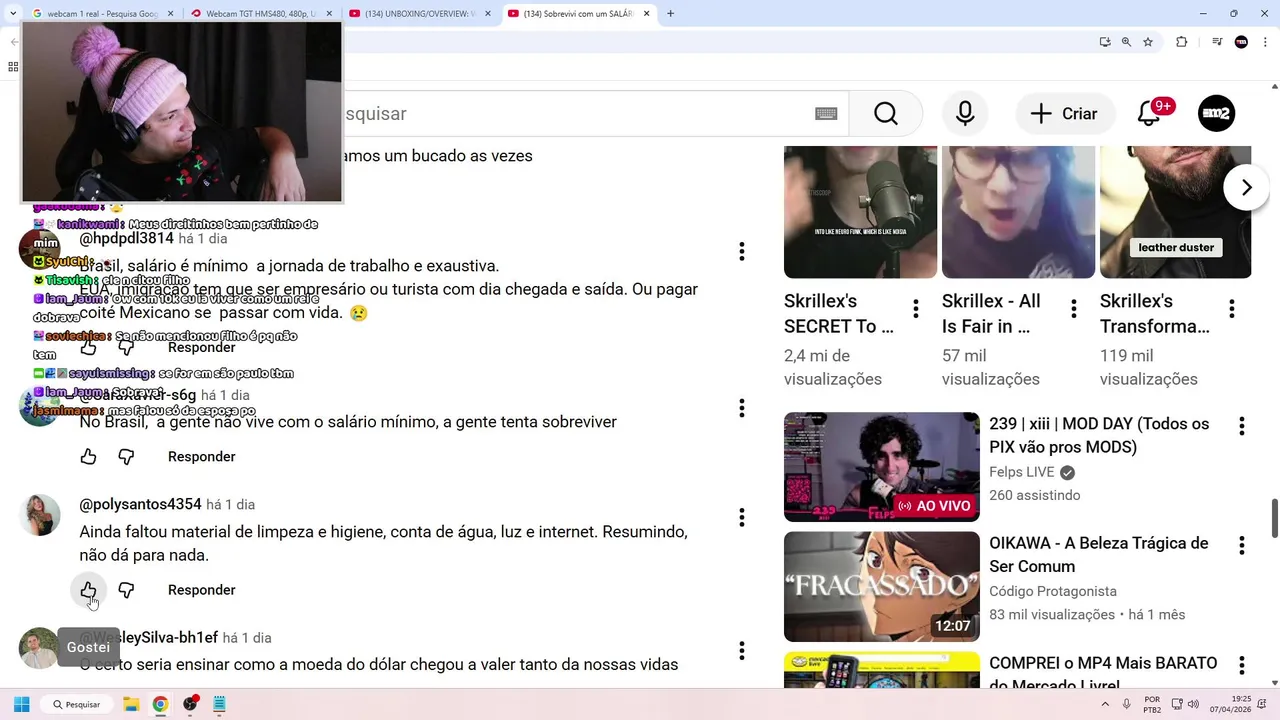Open 239 | xiii | MOD DAY video title
The image size is (1280, 720).
click(x=1099, y=436)
